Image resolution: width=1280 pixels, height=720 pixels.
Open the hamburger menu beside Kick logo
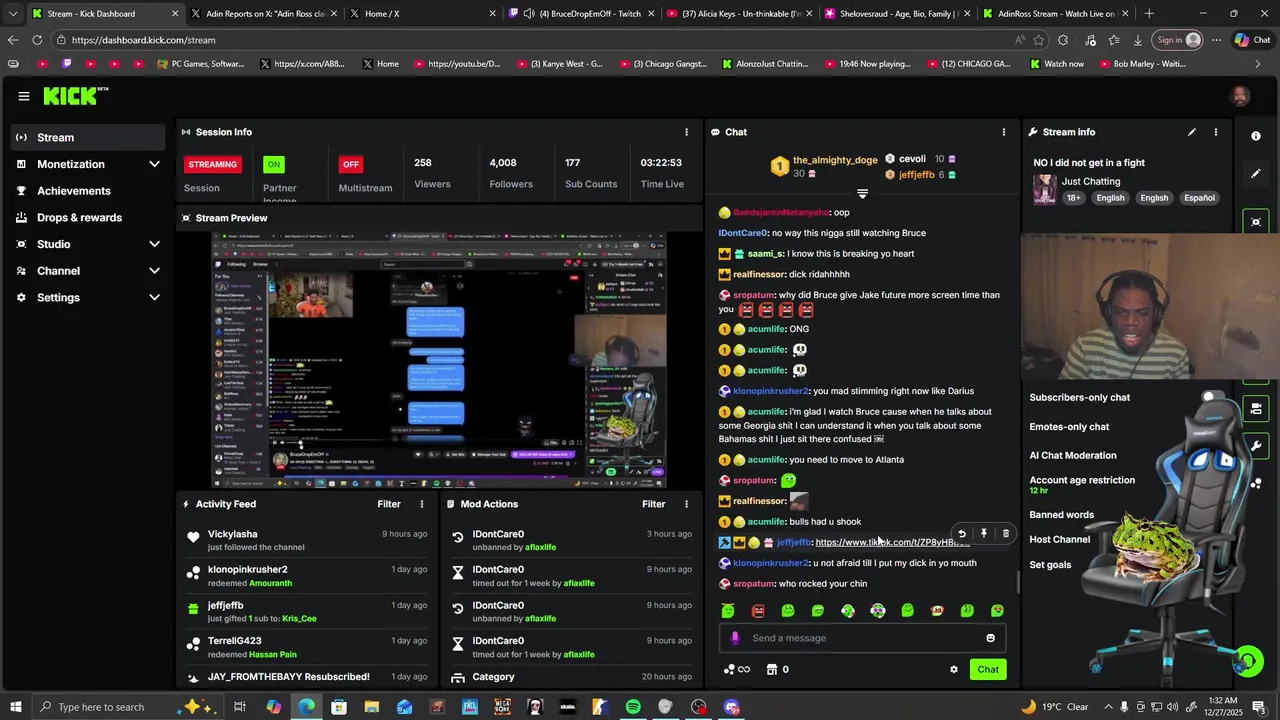tap(23, 96)
